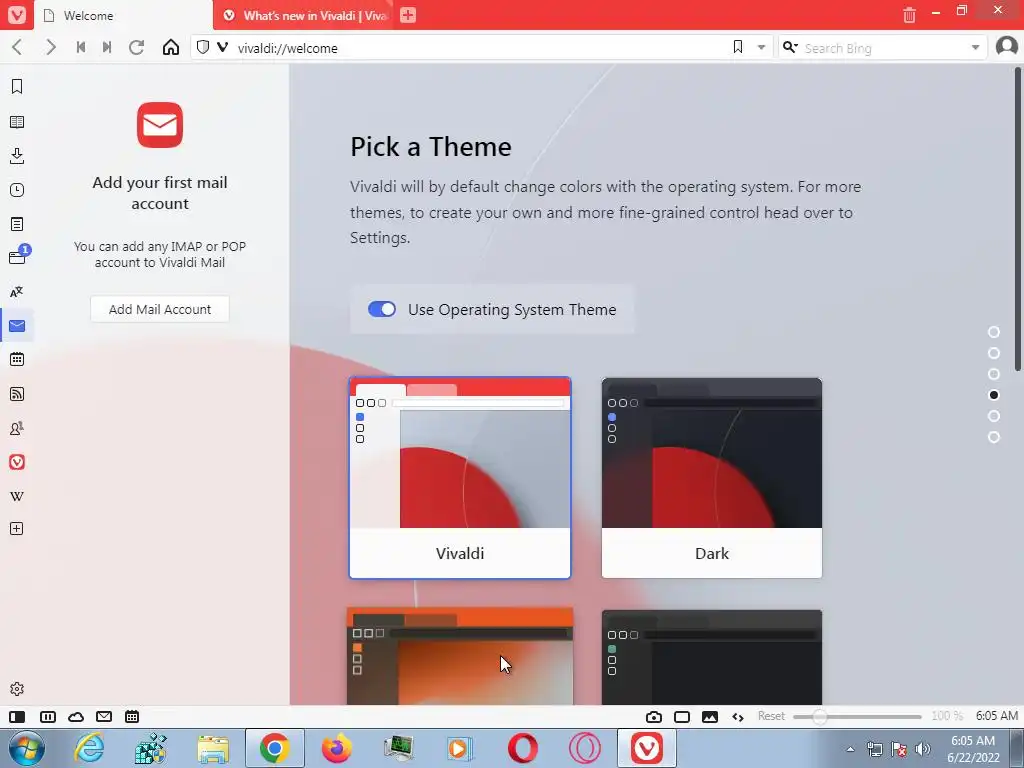Open the Reading List panel
The height and width of the screenshot is (768, 1024).
click(17, 121)
